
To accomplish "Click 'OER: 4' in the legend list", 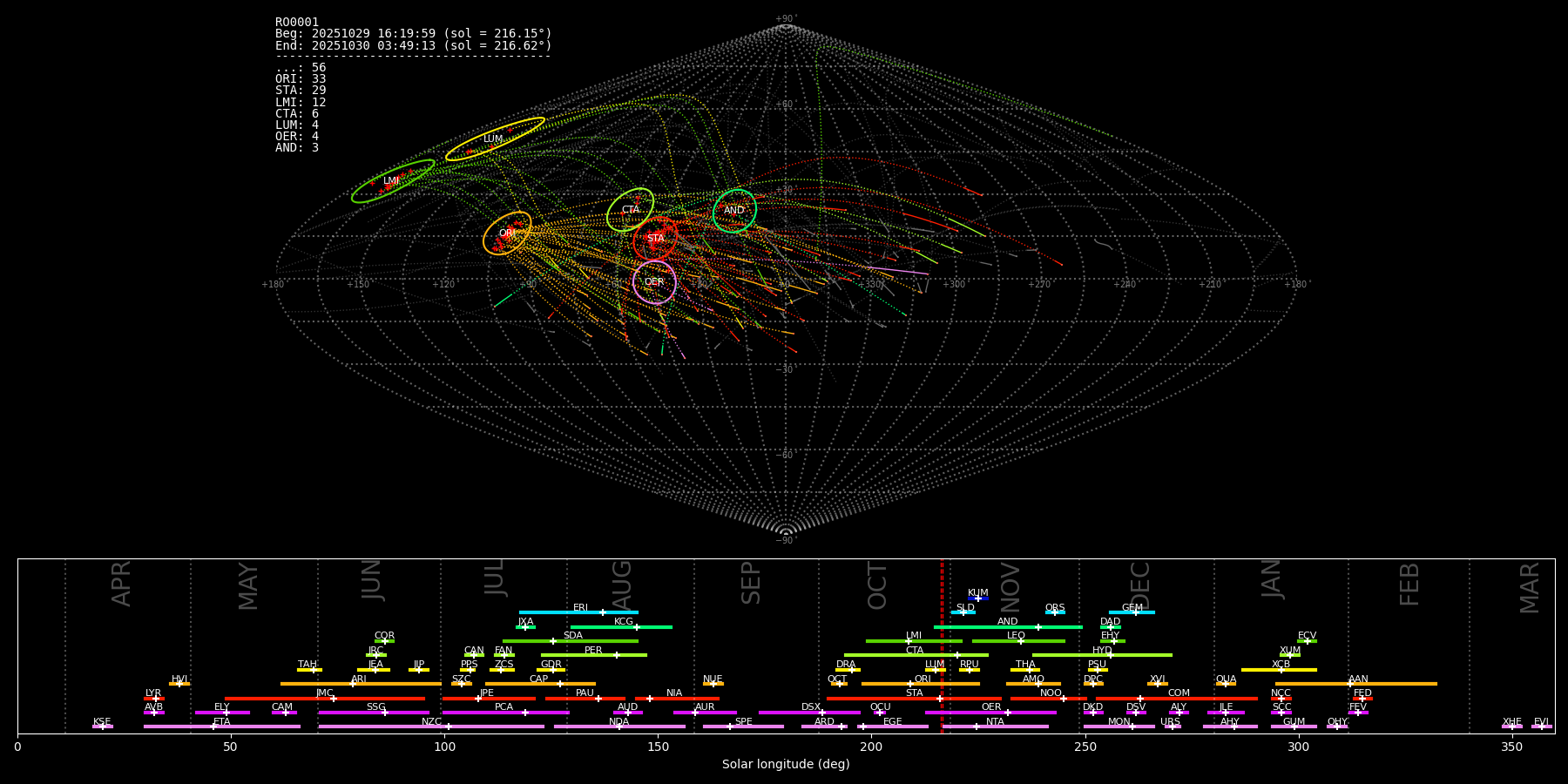I will 297,137.
